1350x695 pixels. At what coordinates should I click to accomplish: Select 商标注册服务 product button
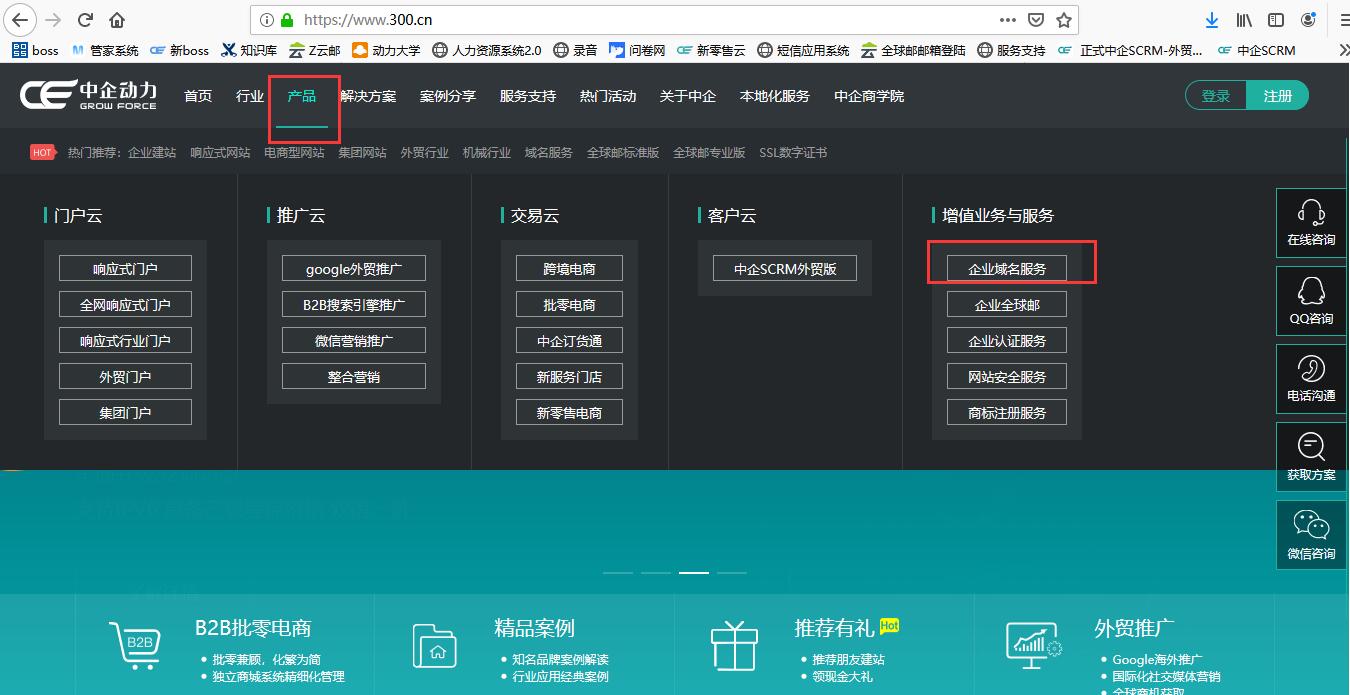click(x=1007, y=412)
